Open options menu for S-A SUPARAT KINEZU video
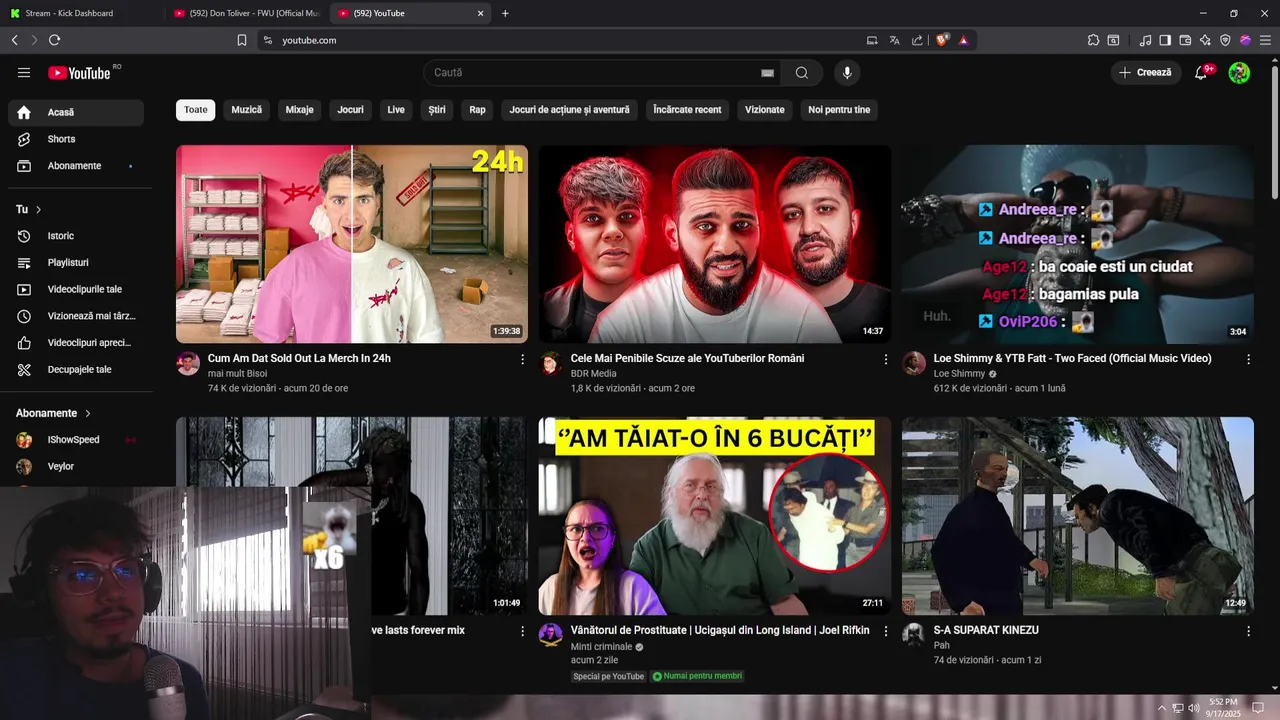Screen dimensions: 1280x720 point(1248,631)
